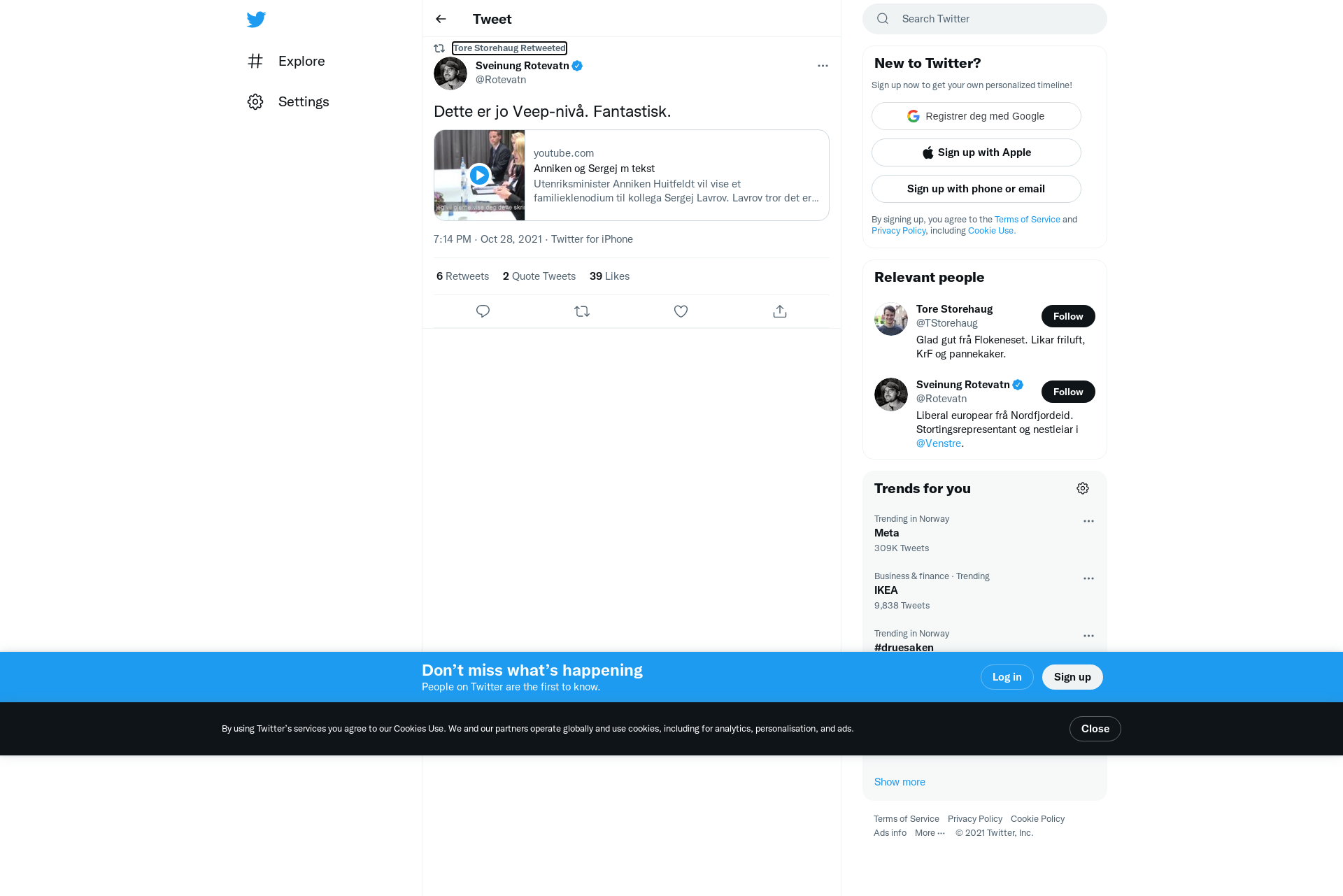Viewport: 1343px width, 896px height.
Task: Follow Sveinung Rotevatn
Action: (1068, 392)
